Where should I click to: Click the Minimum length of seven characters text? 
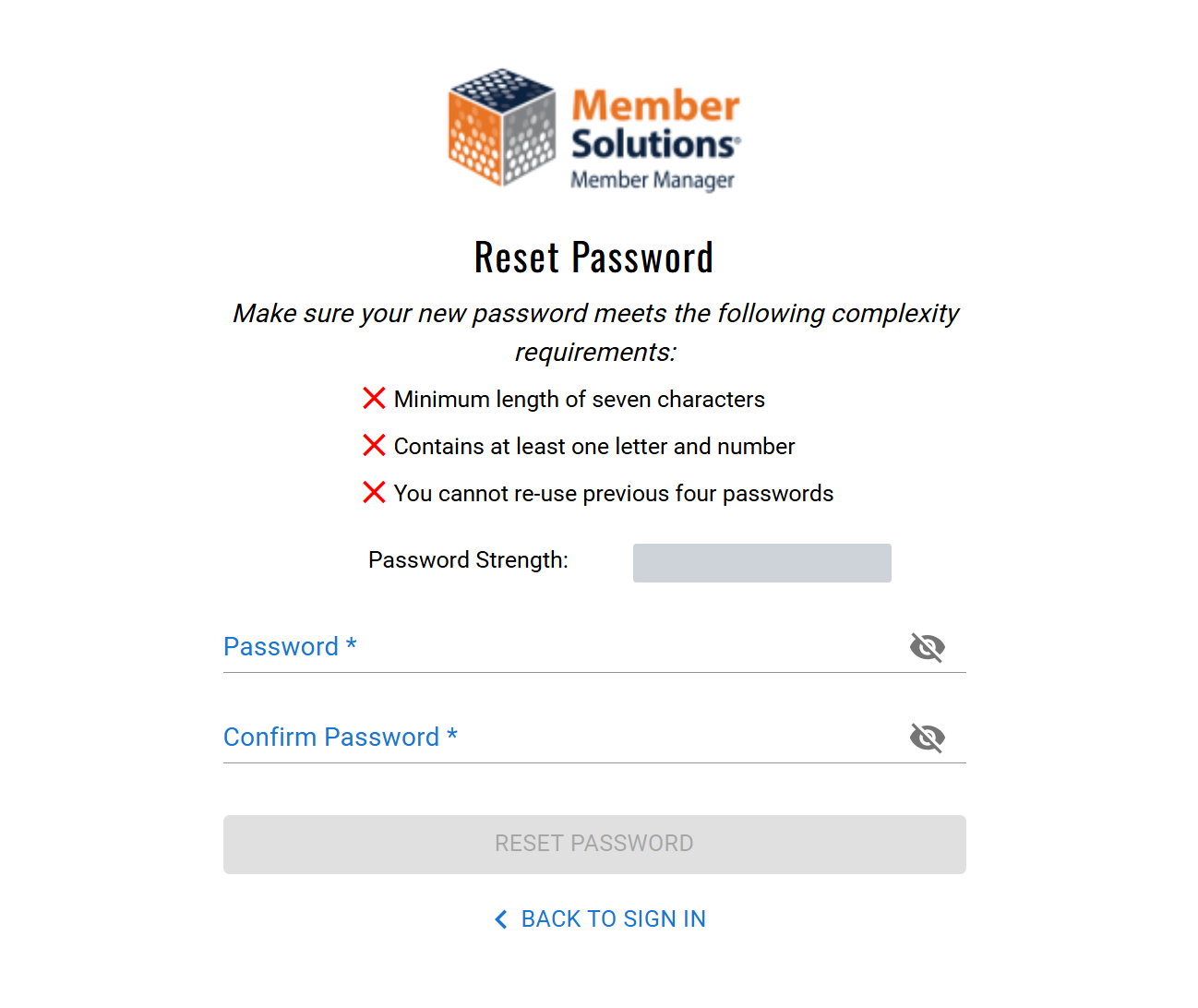coord(579,400)
